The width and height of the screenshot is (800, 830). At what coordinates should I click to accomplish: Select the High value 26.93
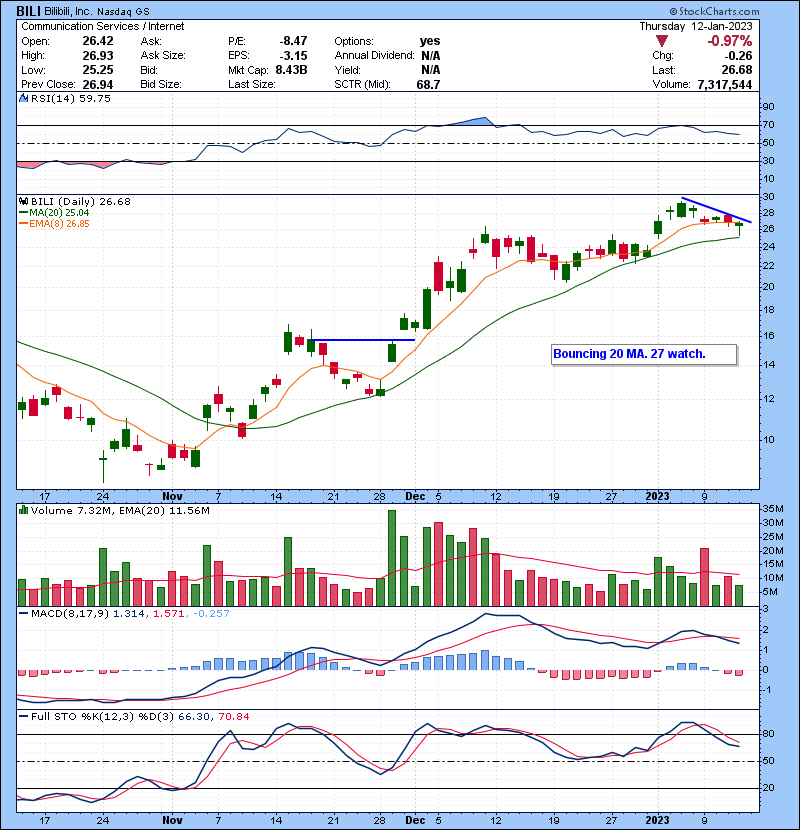[98, 55]
